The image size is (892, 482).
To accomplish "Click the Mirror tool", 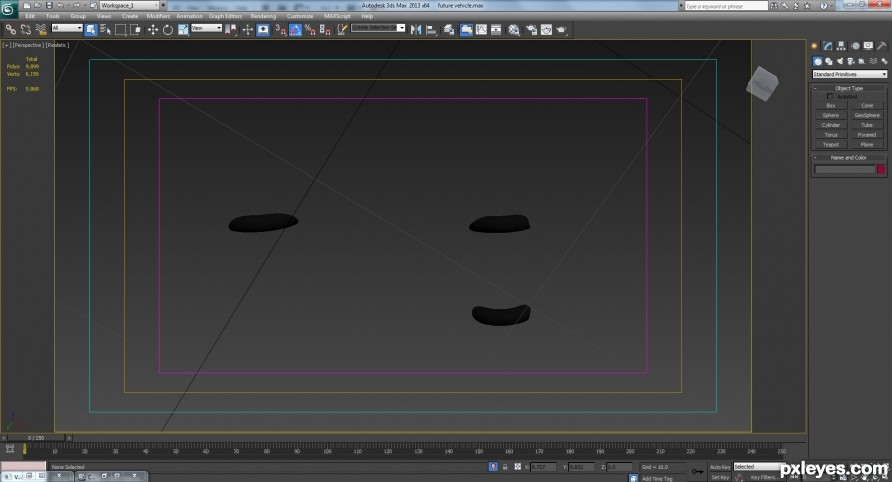I will [x=416, y=30].
